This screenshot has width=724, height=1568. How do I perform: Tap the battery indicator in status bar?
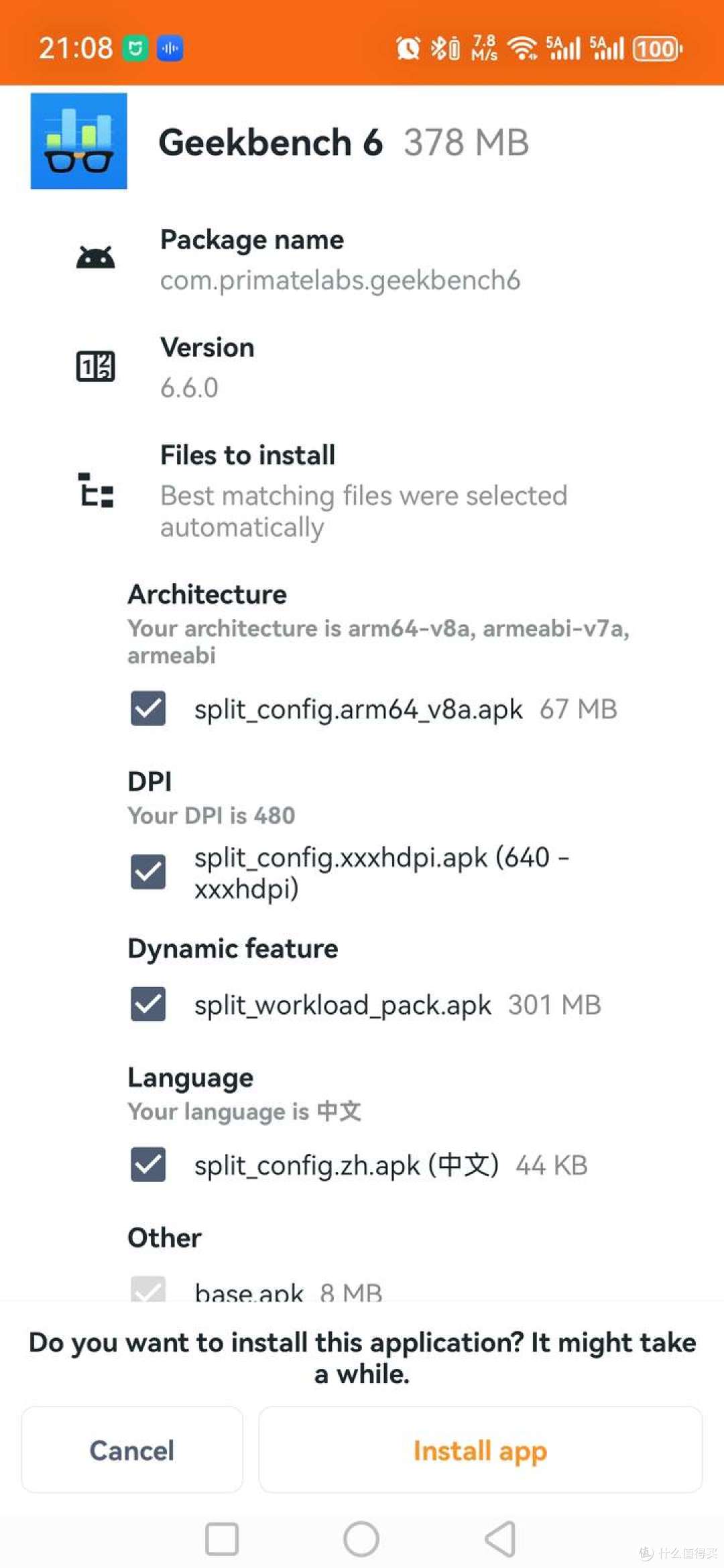click(x=658, y=48)
